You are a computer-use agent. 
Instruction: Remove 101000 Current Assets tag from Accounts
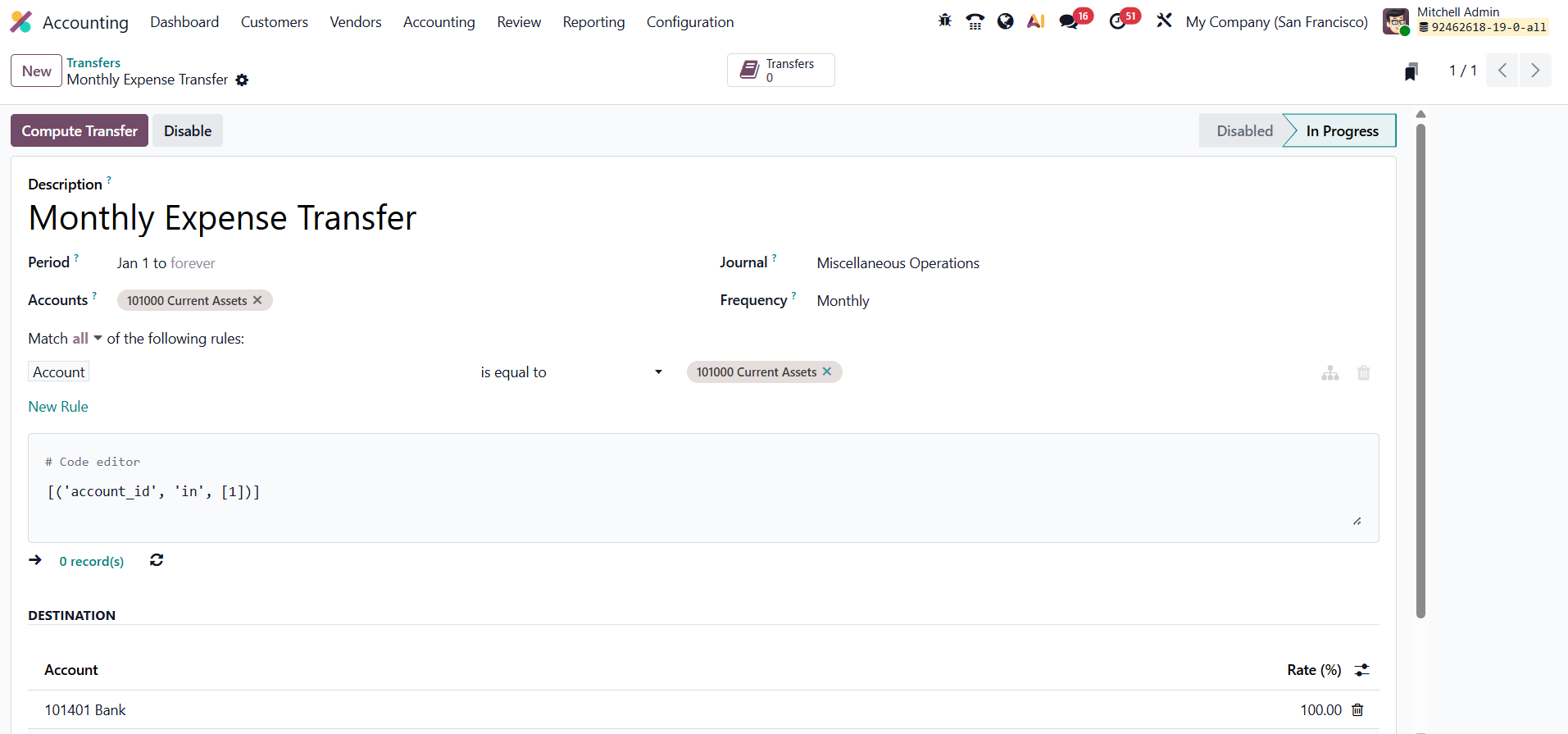click(x=257, y=300)
